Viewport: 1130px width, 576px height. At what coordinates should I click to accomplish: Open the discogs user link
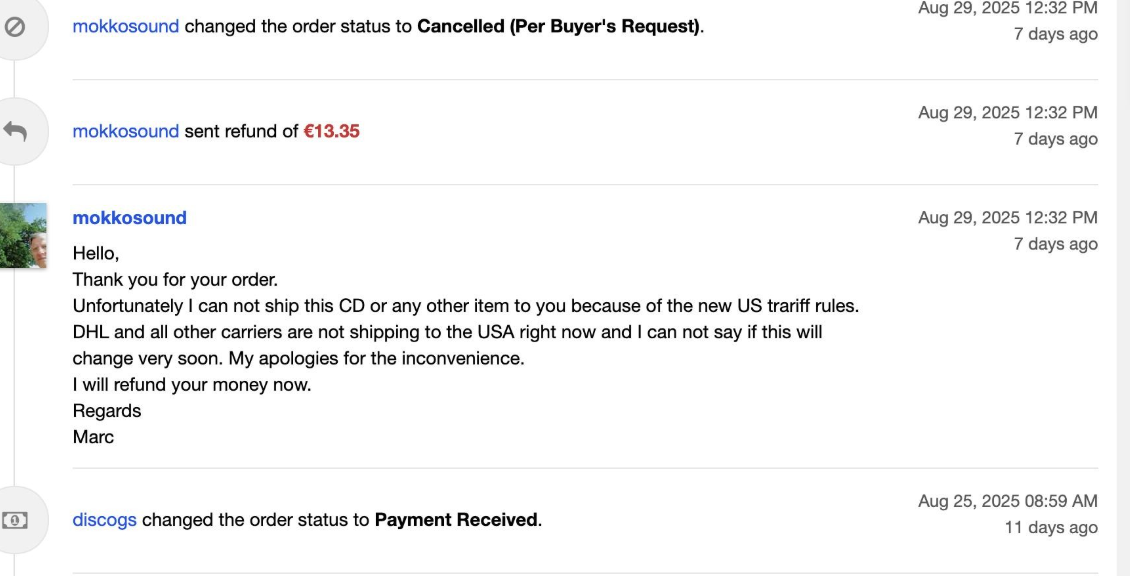click(x=104, y=520)
